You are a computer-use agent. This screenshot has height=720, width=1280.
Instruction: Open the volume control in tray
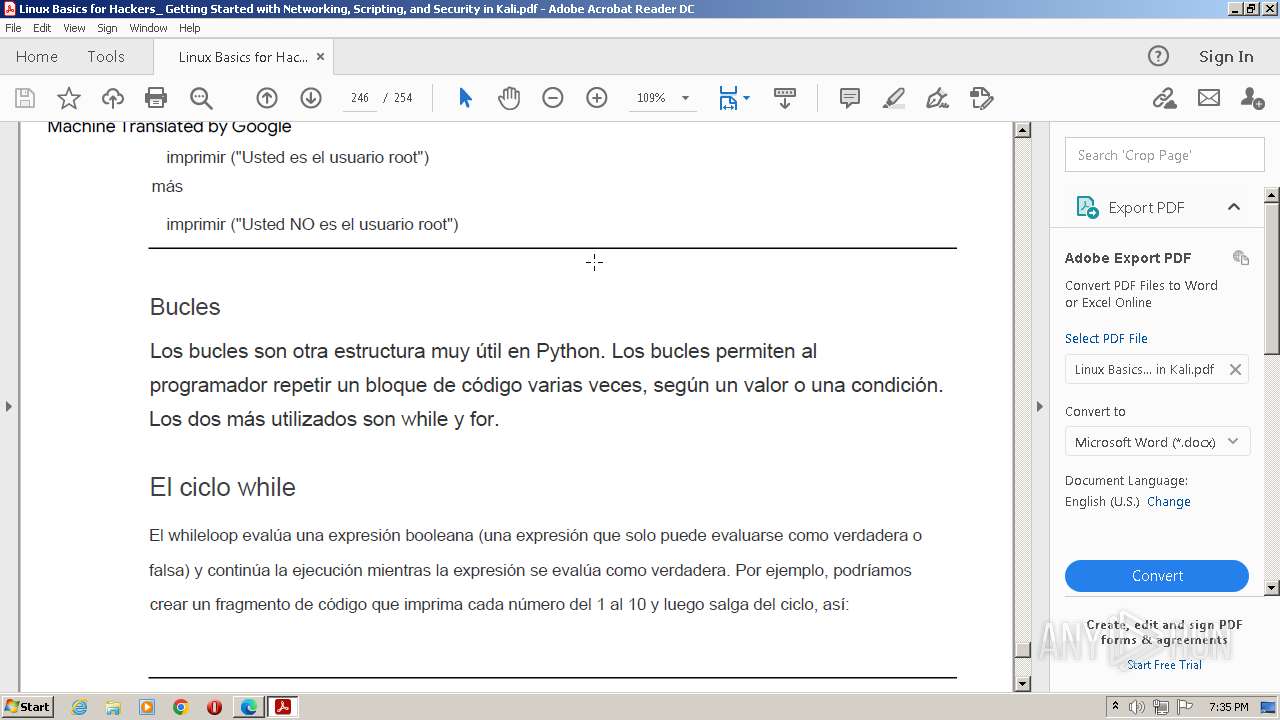click(x=1138, y=707)
